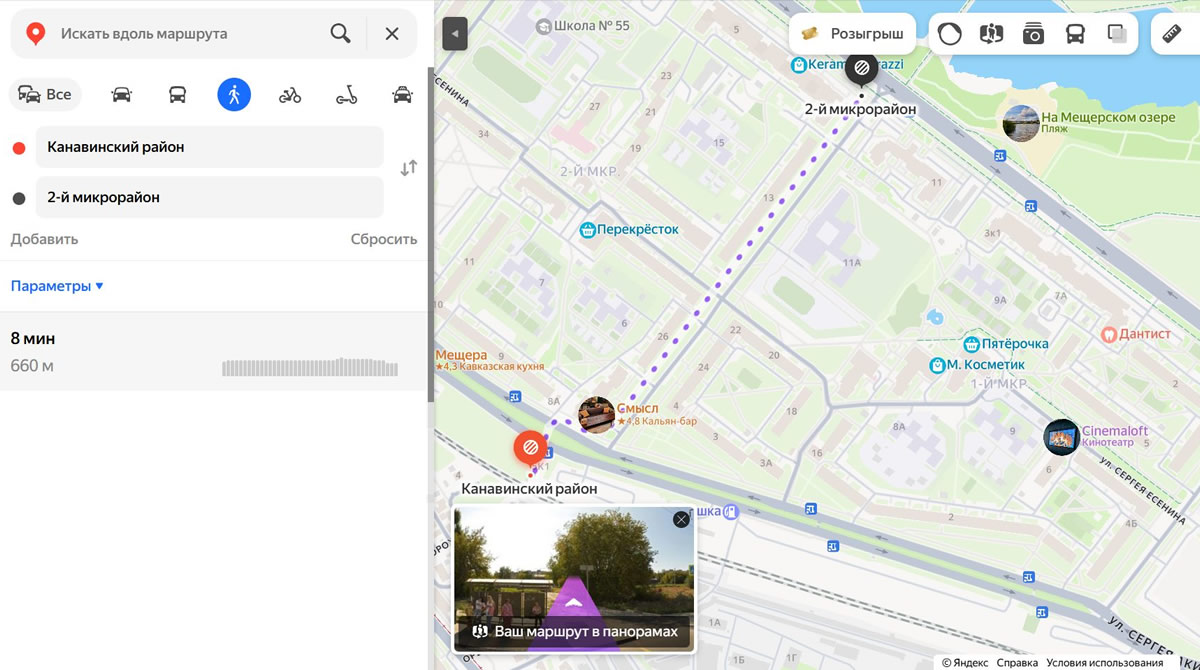Open the route panorama thumbnail
1200x670 pixels.
[573, 579]
